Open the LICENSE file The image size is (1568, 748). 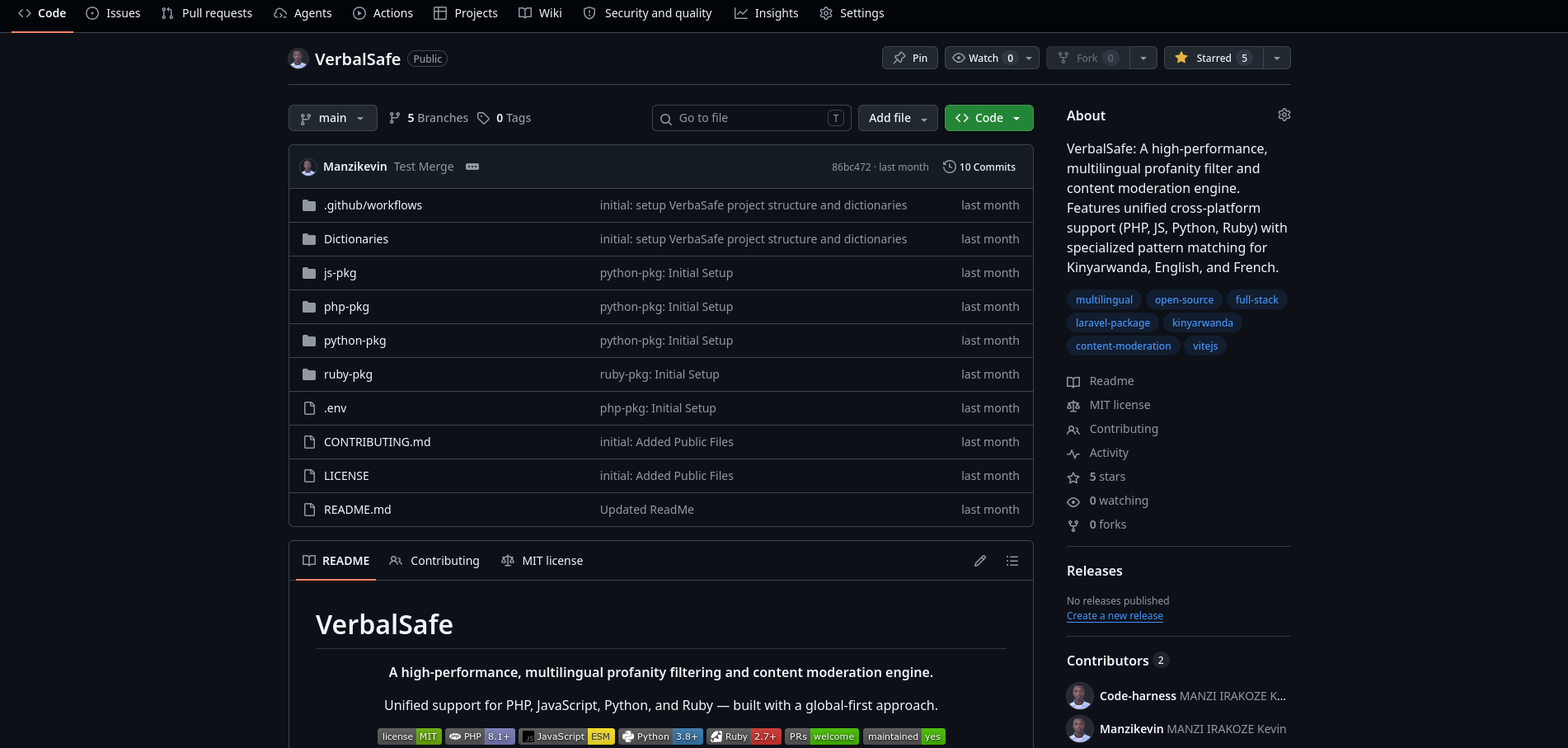pos(346,476)
